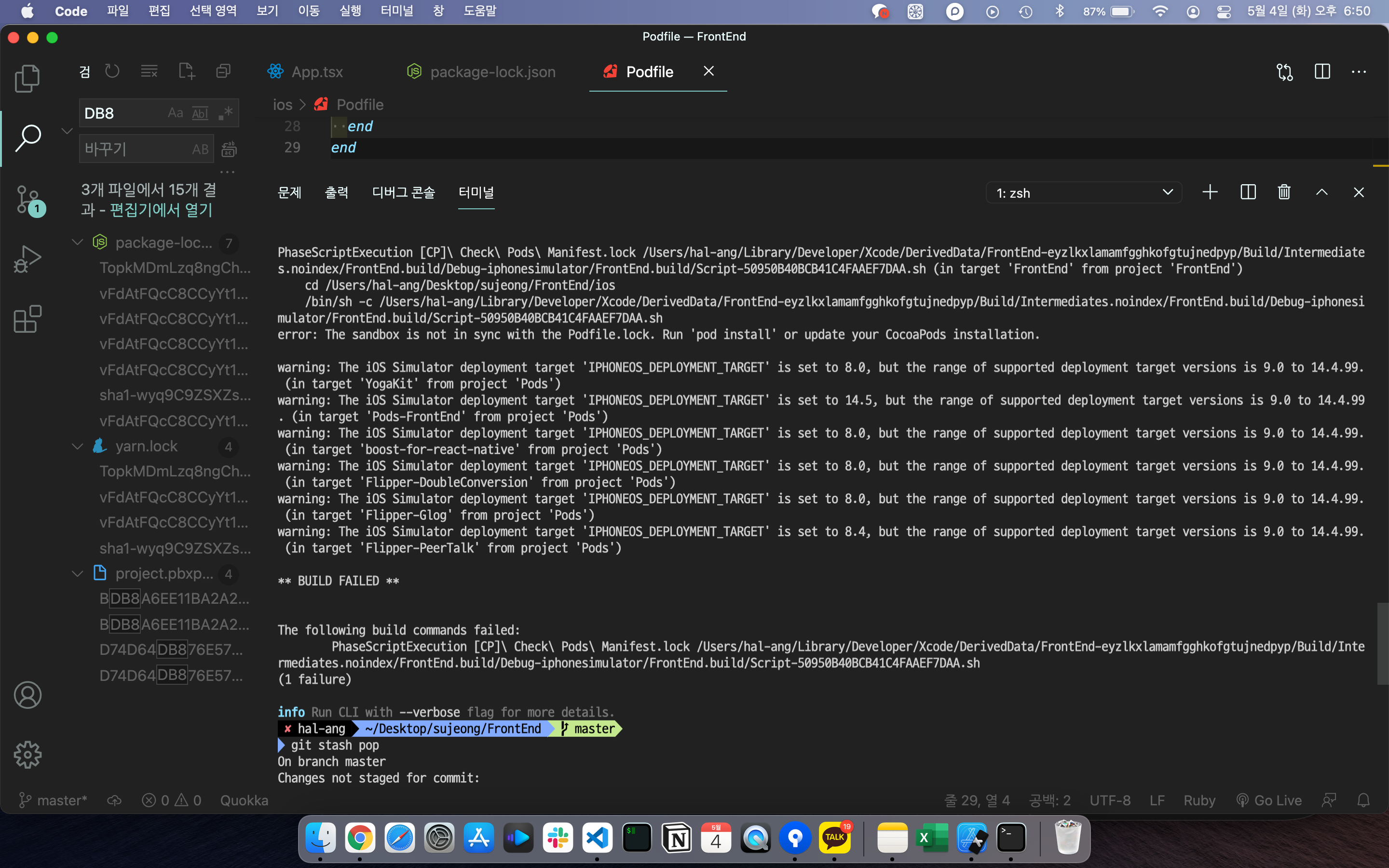Viewport: 1389px width, 868px height.
Task: Toggle Match Case in search box
Action: tap(175, 113)
